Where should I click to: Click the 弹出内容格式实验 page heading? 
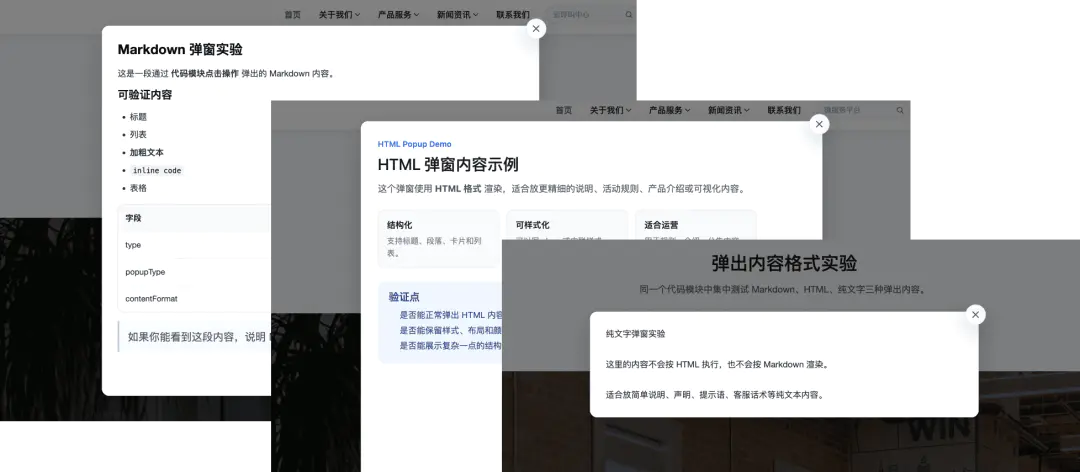click(784, 263)
